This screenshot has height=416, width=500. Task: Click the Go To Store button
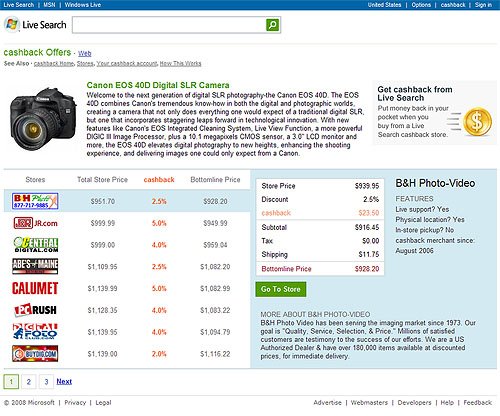(281, 289)
